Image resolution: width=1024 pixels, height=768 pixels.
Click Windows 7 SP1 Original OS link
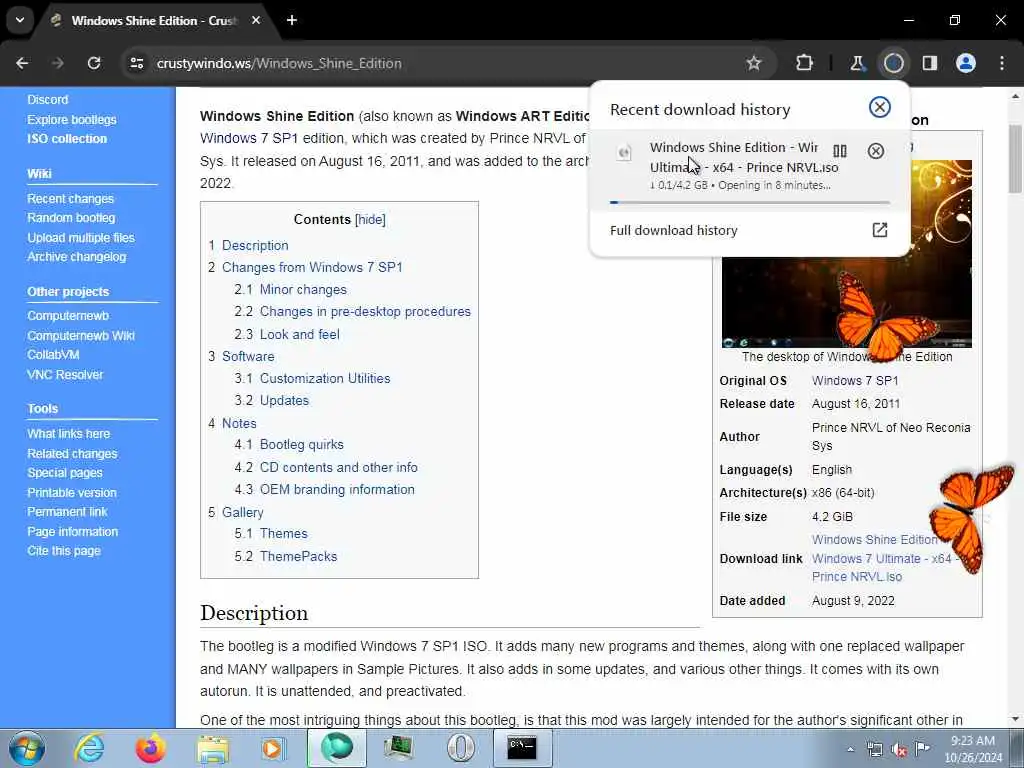pyautogui.click(x=855, y=381)
